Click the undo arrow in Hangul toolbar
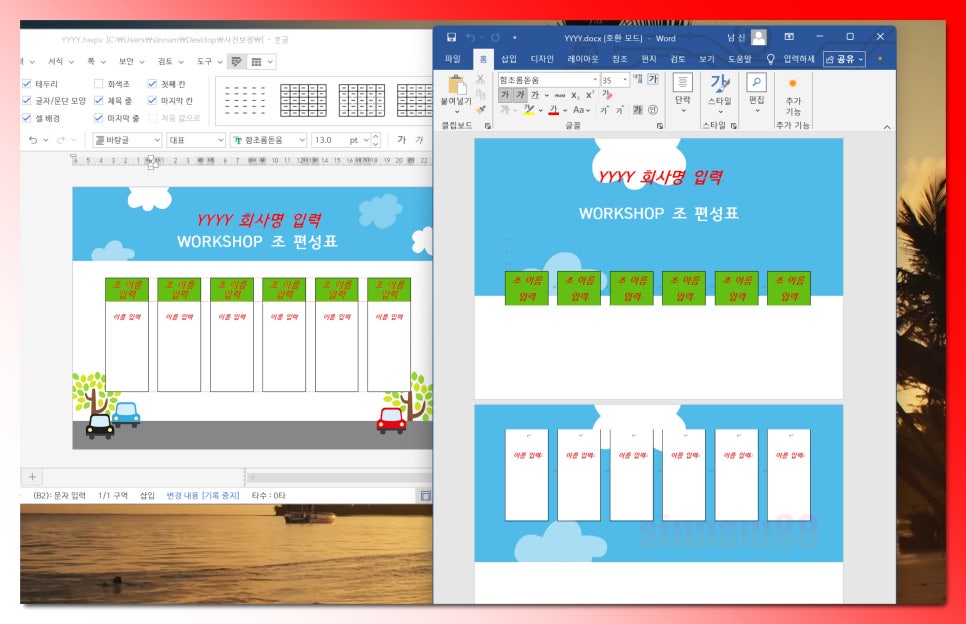966x624 pixels. click(32, 140)
